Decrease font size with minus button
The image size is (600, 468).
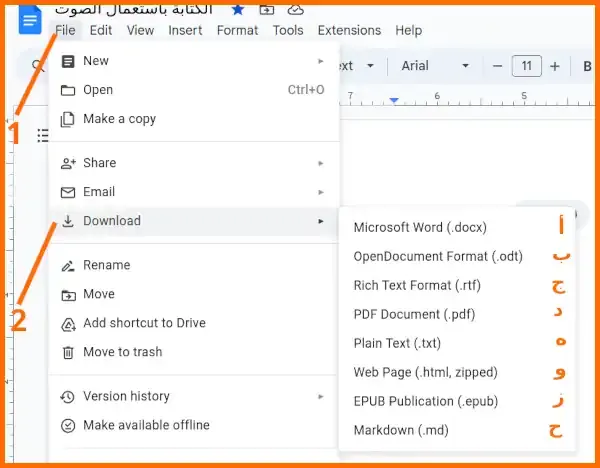pos(497,66)
